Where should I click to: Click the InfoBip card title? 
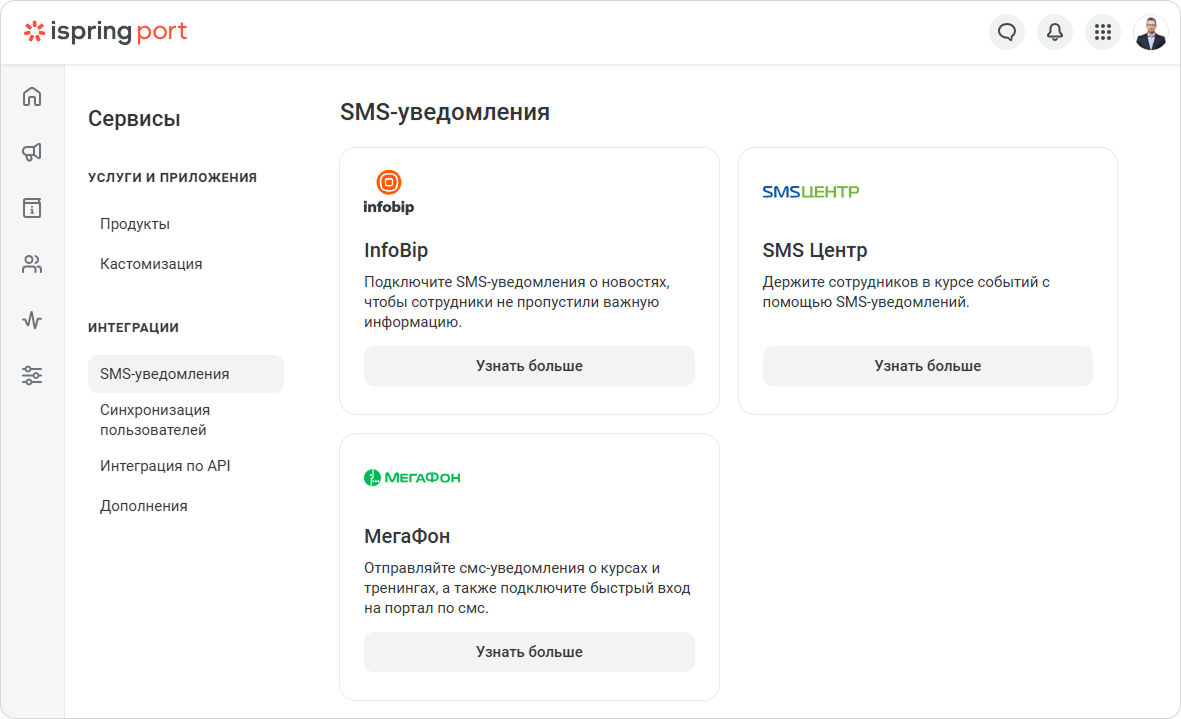(395, 250)
